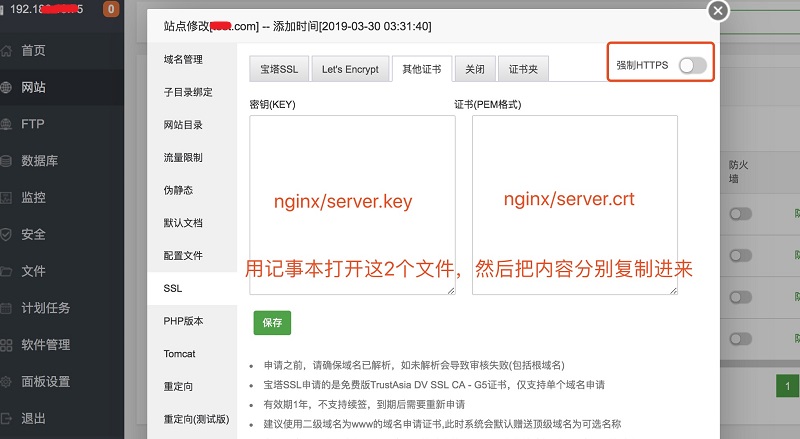This screenshot has width=800, height=439.
Task: Open 重定向(测试版) settings
Action: [192, 419]
